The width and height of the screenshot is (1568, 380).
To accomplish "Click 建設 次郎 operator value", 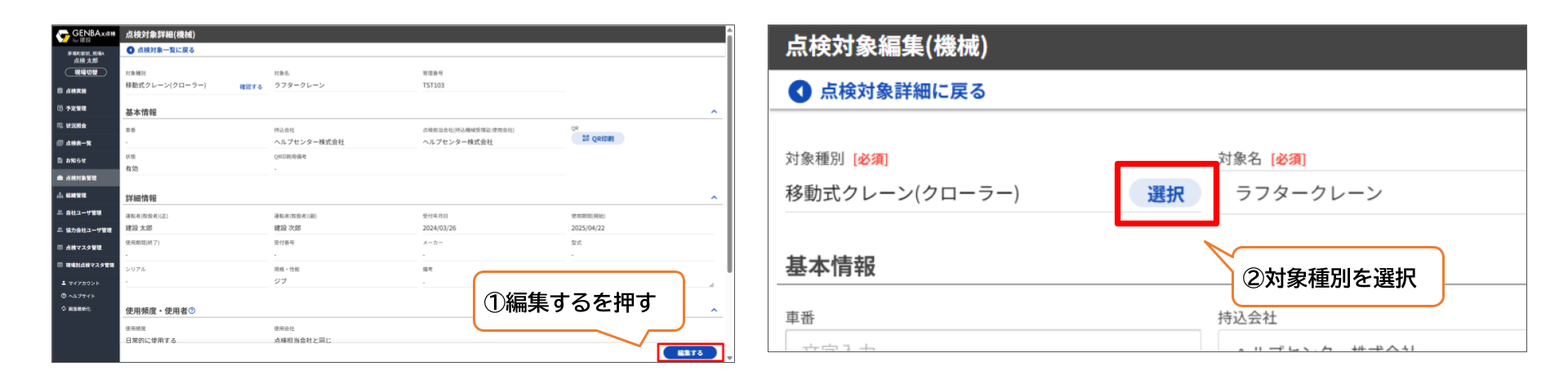I will pyautogui.click(x=287, y=228).
